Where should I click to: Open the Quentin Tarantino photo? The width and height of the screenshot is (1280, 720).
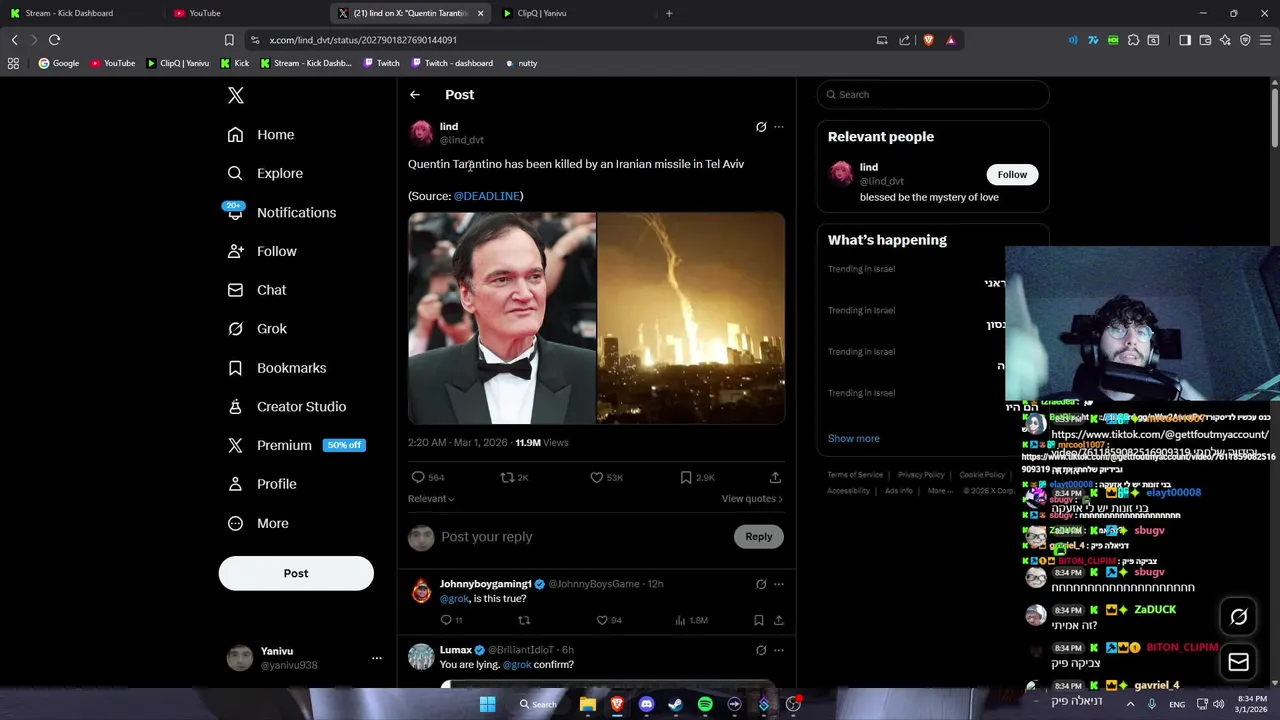point(502,318)
